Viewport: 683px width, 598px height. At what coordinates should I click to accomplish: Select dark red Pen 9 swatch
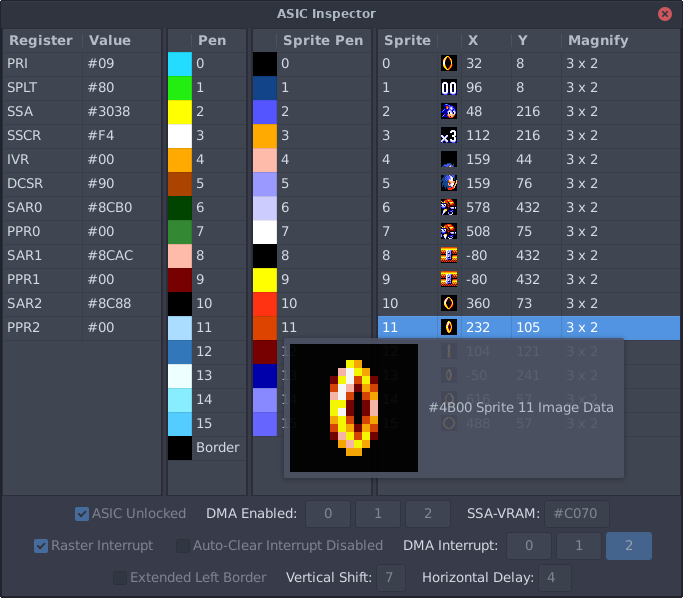[180, 280]
